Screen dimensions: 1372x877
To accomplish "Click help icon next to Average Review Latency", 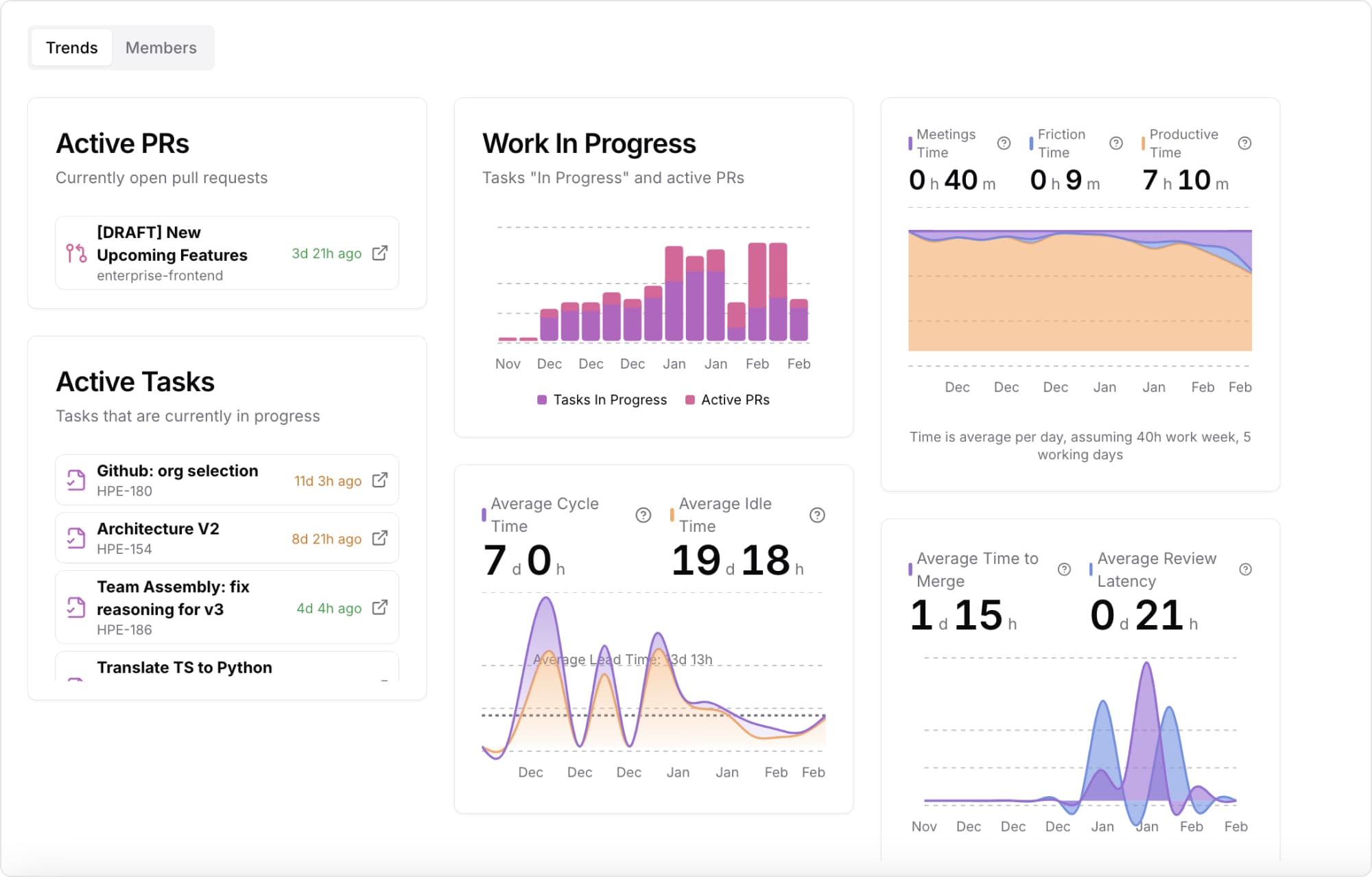I will pos(1245,569).
